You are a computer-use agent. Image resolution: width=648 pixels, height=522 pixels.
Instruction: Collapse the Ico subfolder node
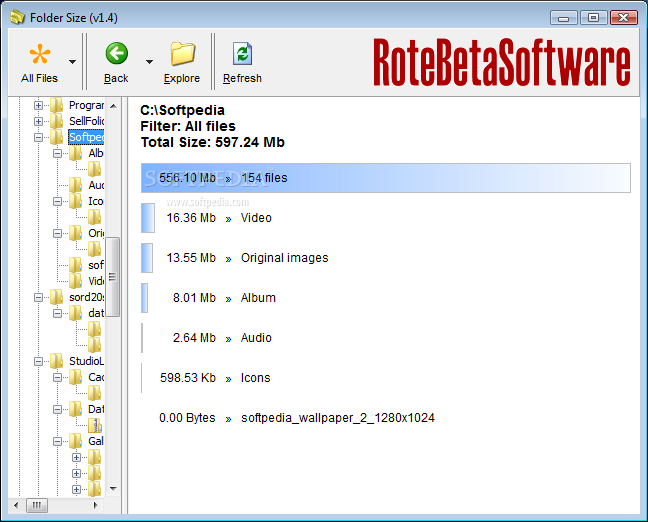click(x=57, y=201)
